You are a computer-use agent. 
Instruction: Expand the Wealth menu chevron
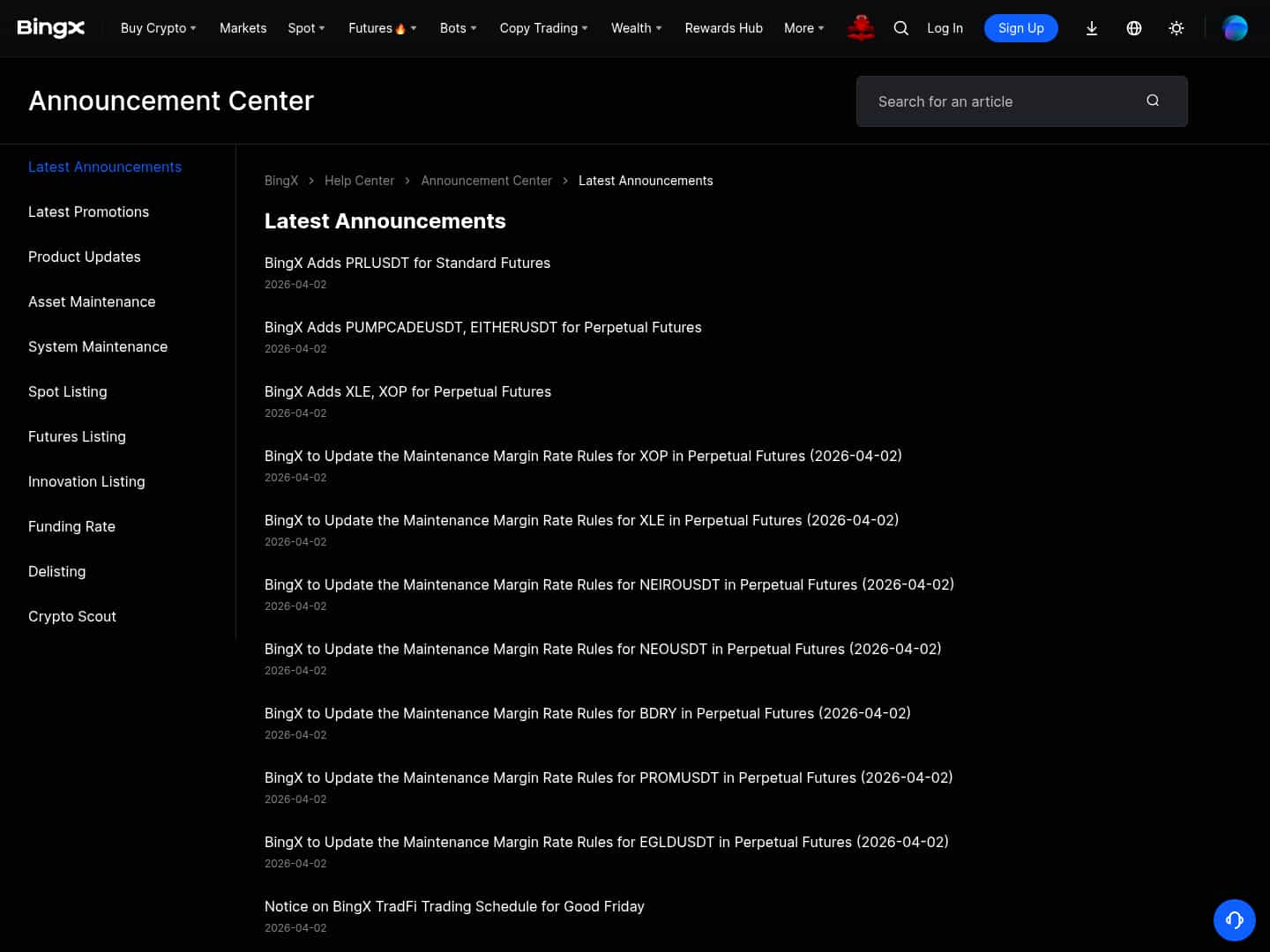658,28
